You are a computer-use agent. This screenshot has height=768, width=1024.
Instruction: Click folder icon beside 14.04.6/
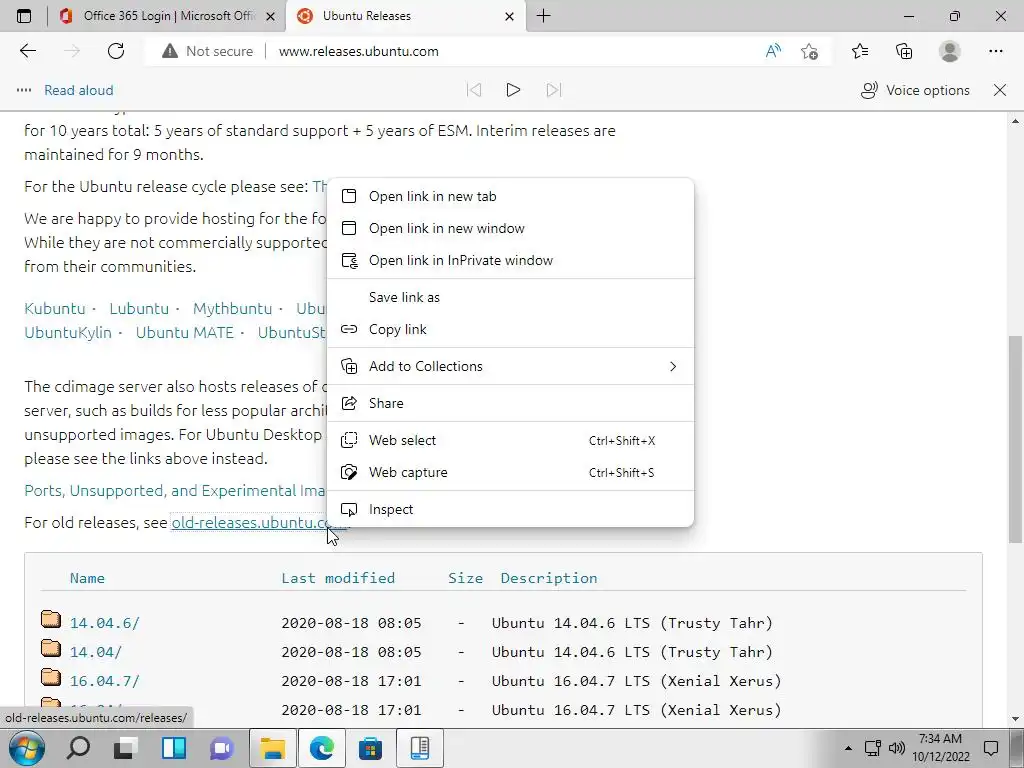[x=51, y=619]
